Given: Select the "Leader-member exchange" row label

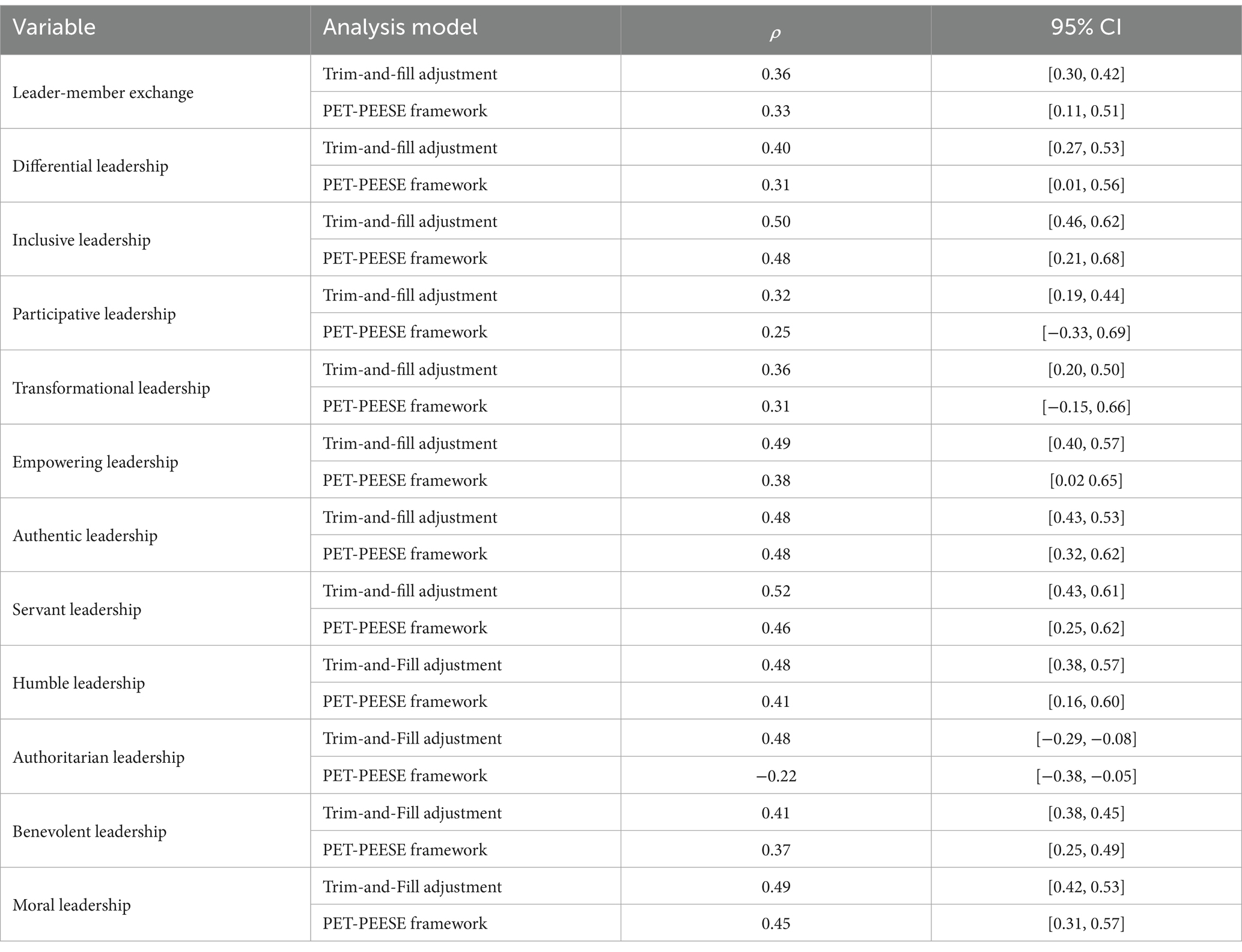Looking at the screenshot, I should click(103, 92).
